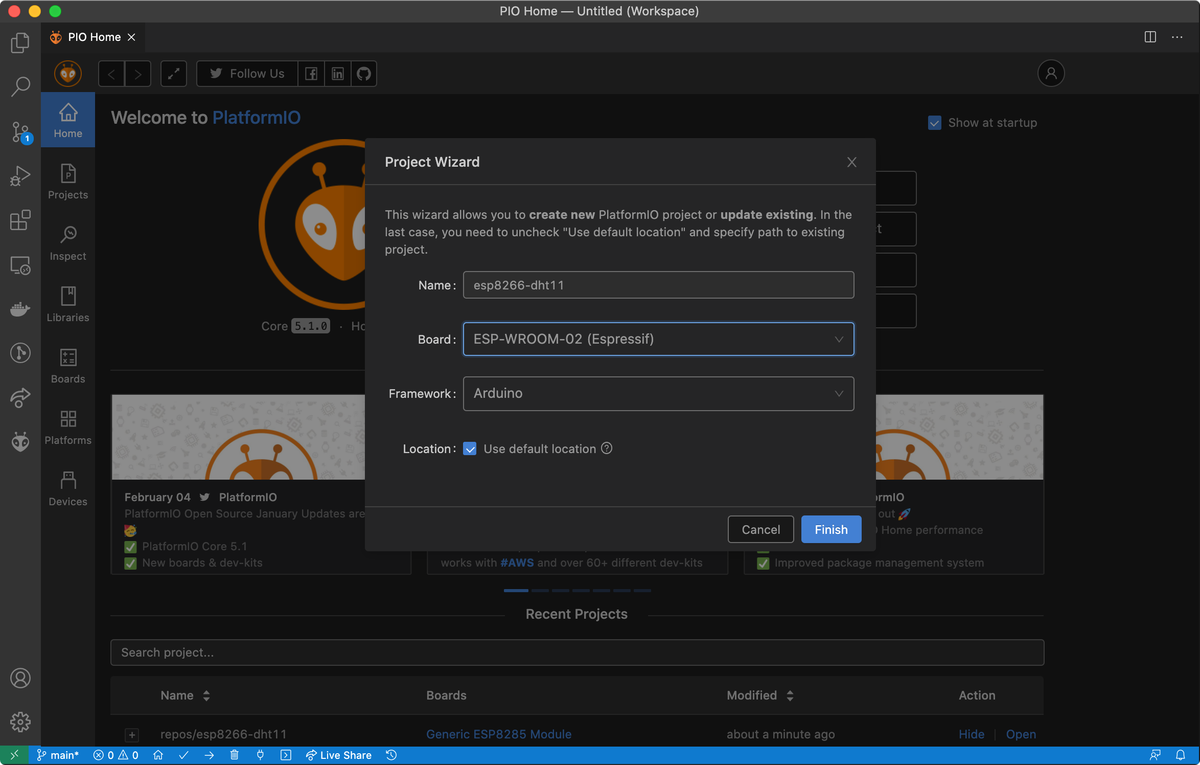Open notifications bell in status bar
The height and width of the screenshot is (765, 1200).
(x=1182, y=755)
